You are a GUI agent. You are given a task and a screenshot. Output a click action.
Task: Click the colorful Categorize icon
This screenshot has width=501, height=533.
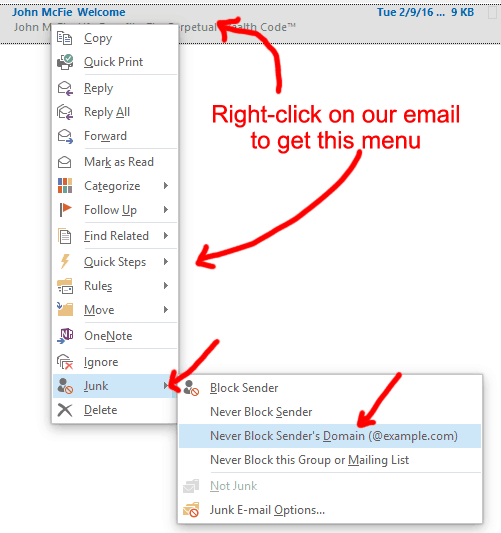[x=65, y=186]
